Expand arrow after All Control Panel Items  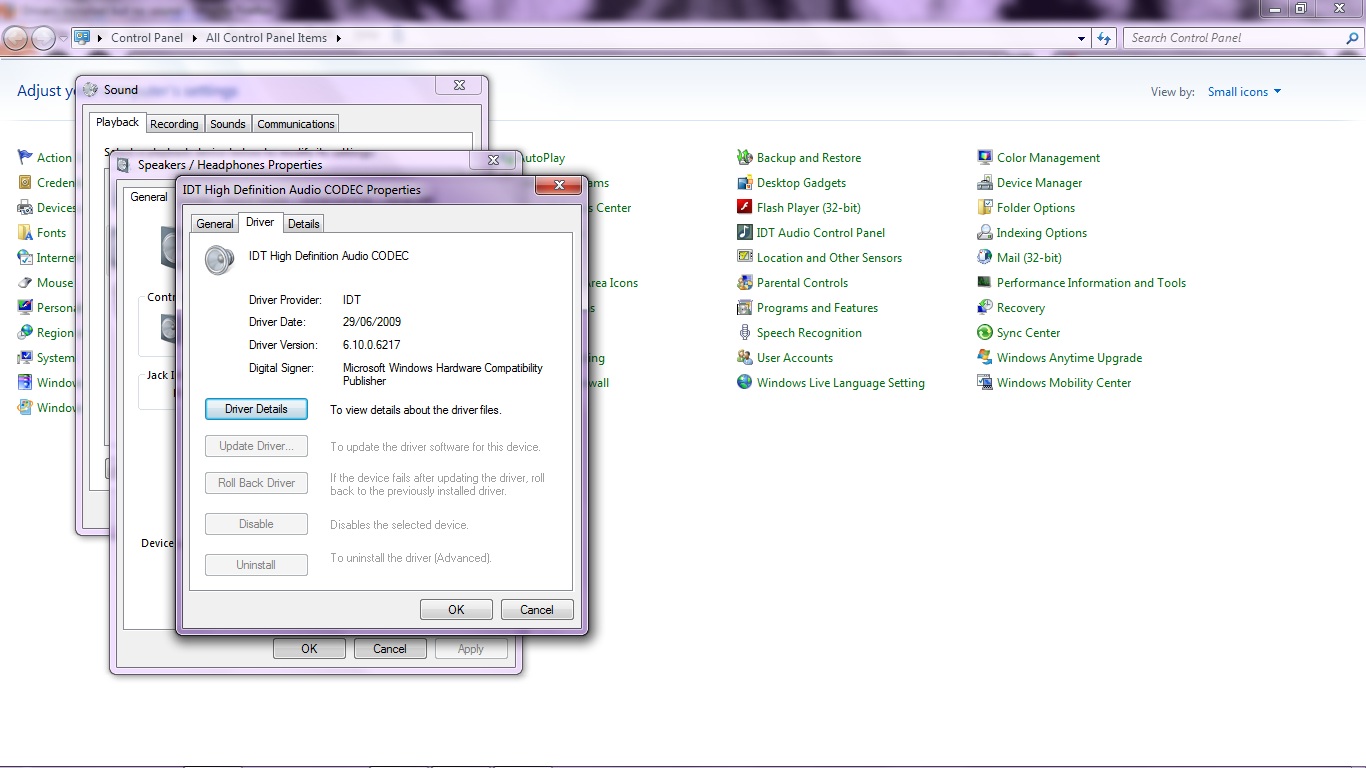(338, 38)
